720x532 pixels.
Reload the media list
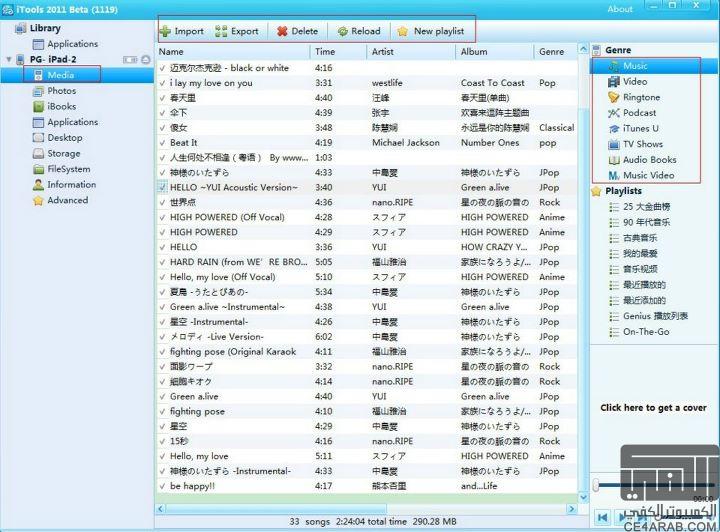click(359, 31)
